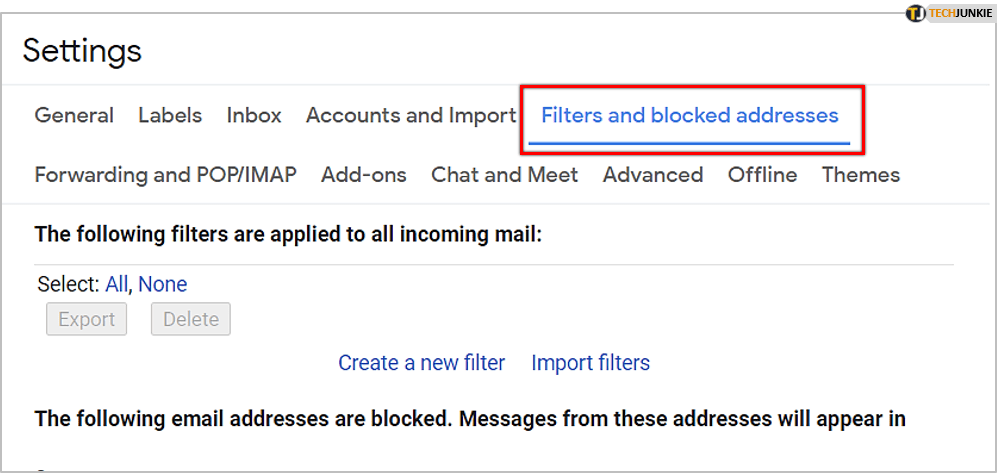Open Forwarding and POP/IMAP tab
1000x473 pixels.
pyautogui.click(x=165, y=175)
